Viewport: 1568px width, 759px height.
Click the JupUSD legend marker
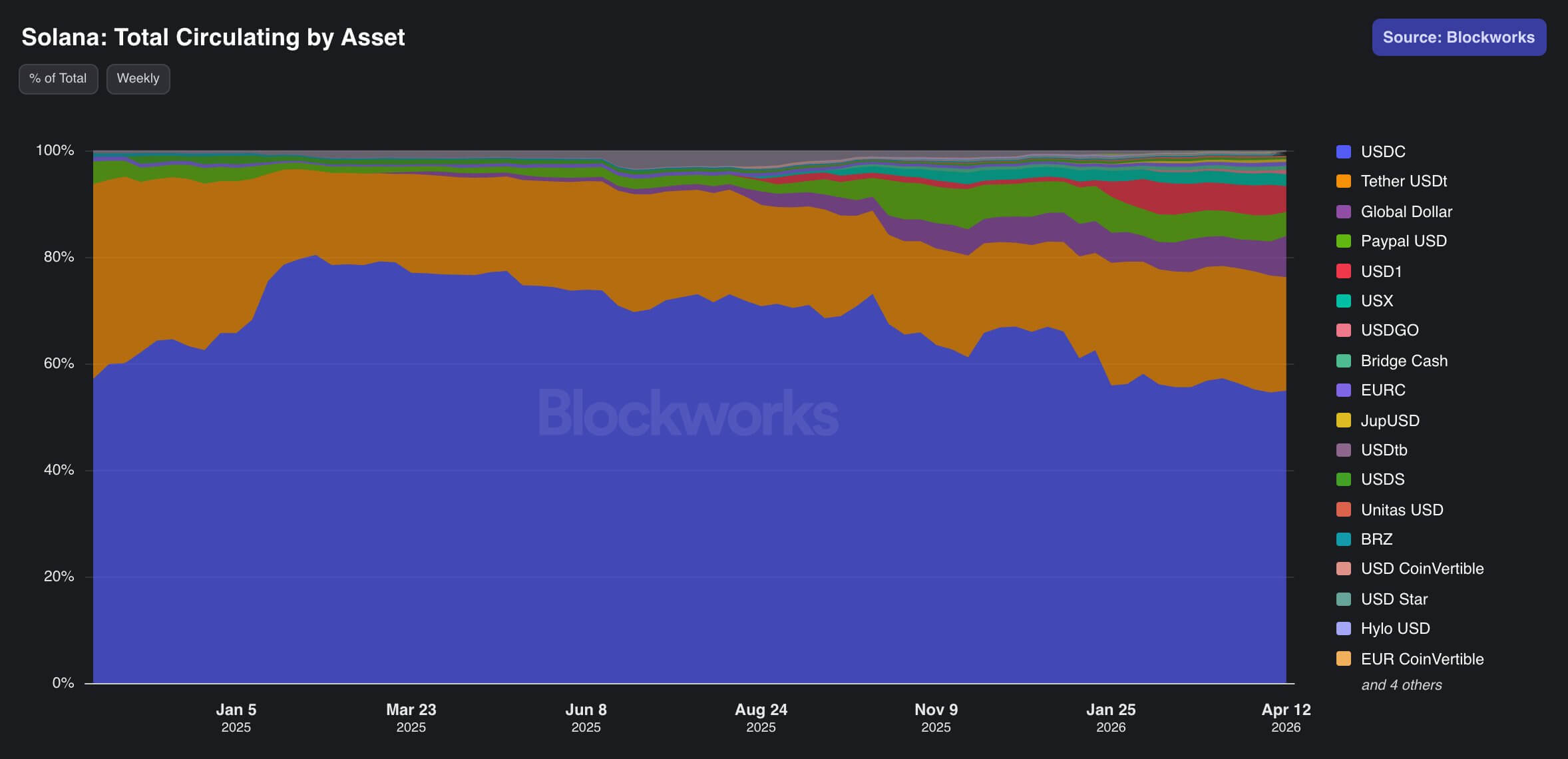(x=1342, y=420)
